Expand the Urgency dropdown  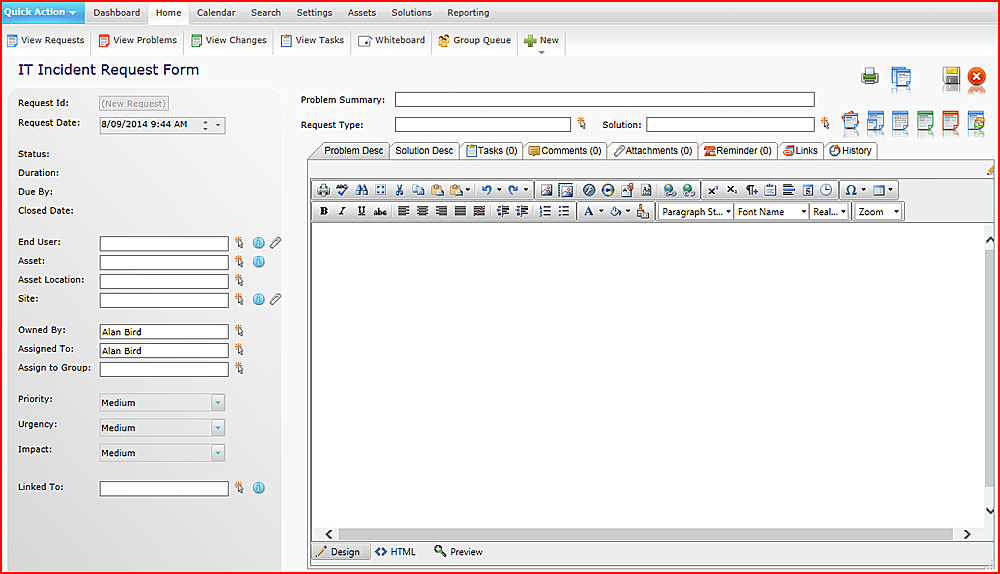[217, 427]
